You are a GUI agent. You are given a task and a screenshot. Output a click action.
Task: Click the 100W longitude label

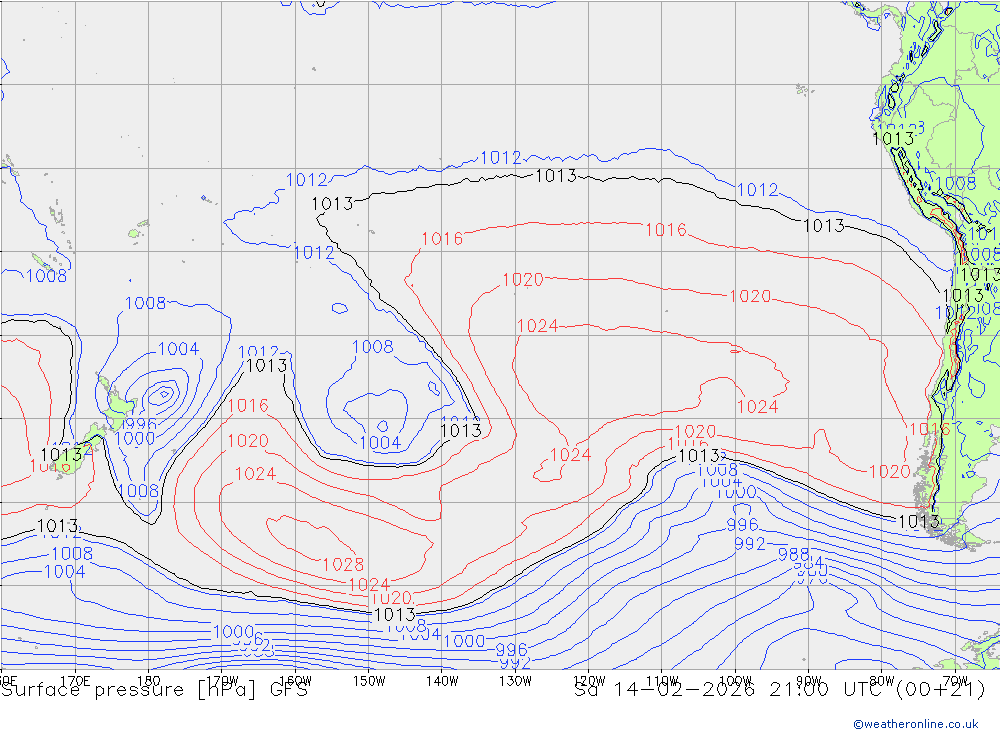735,681
